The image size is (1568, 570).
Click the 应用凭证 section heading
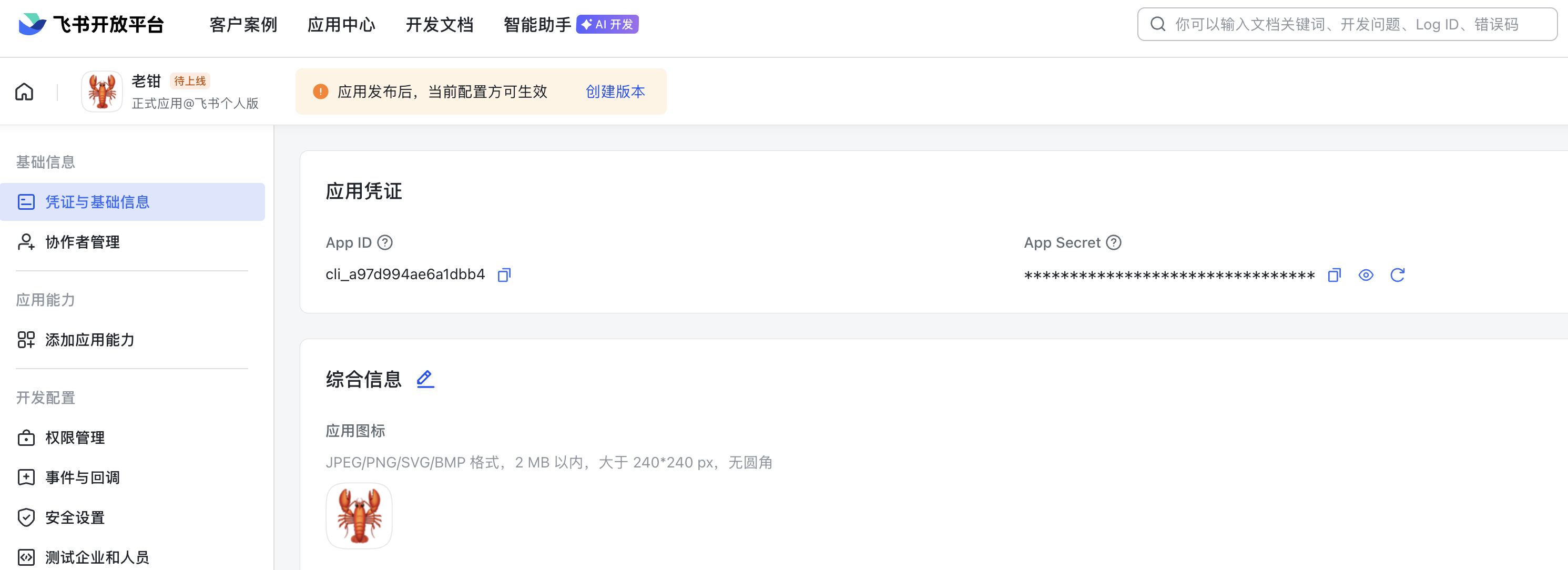click(364, 191)
